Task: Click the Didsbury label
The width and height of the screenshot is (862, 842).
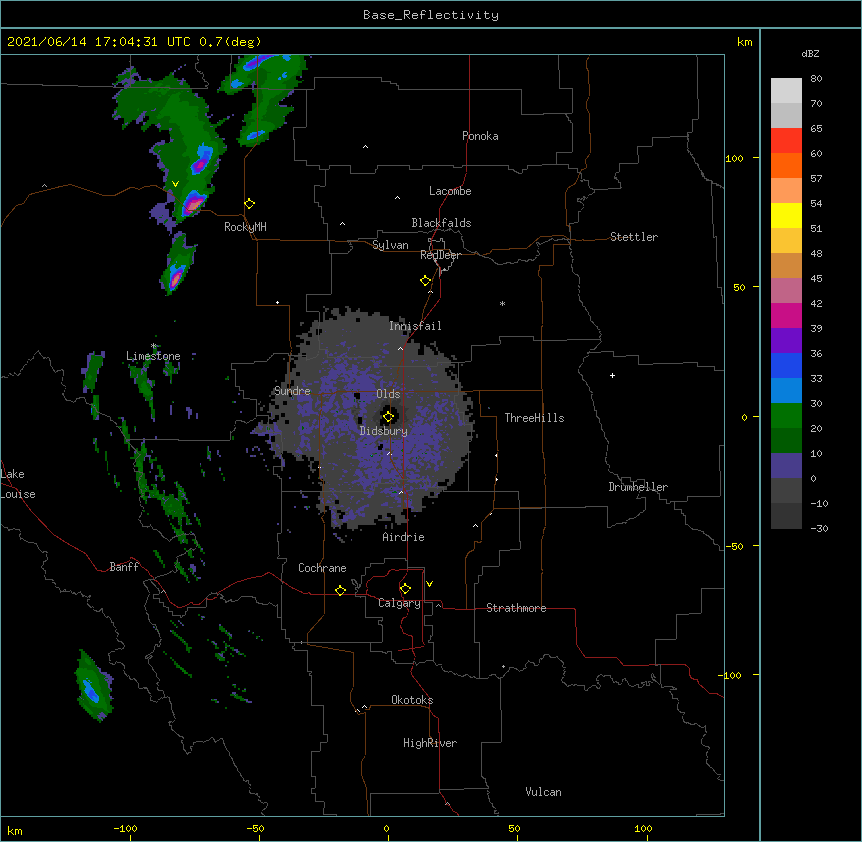Action: pos(384,431)
